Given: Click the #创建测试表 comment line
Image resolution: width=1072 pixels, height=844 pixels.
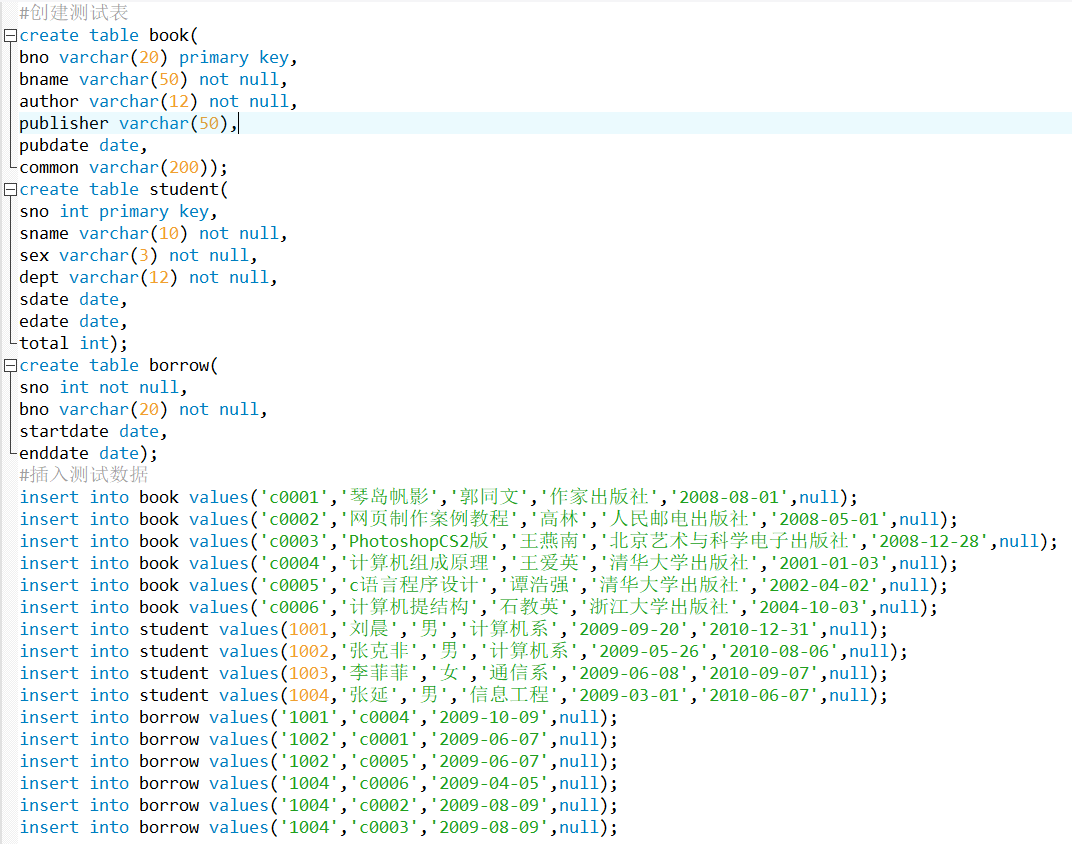Looking at the screenshot, I should click(73, 13).
